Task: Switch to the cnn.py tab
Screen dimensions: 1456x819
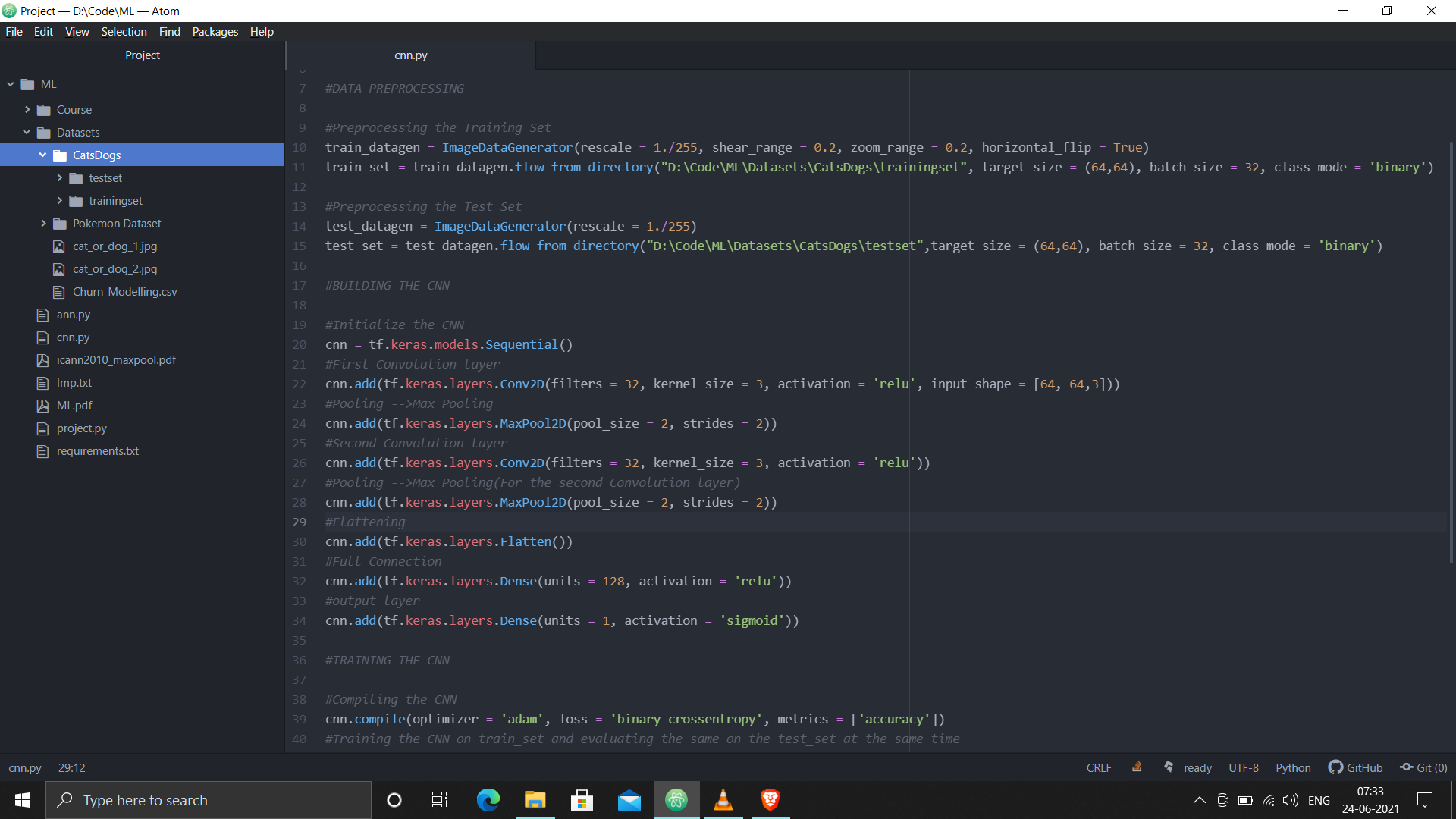Action: (x=410, y=55)
